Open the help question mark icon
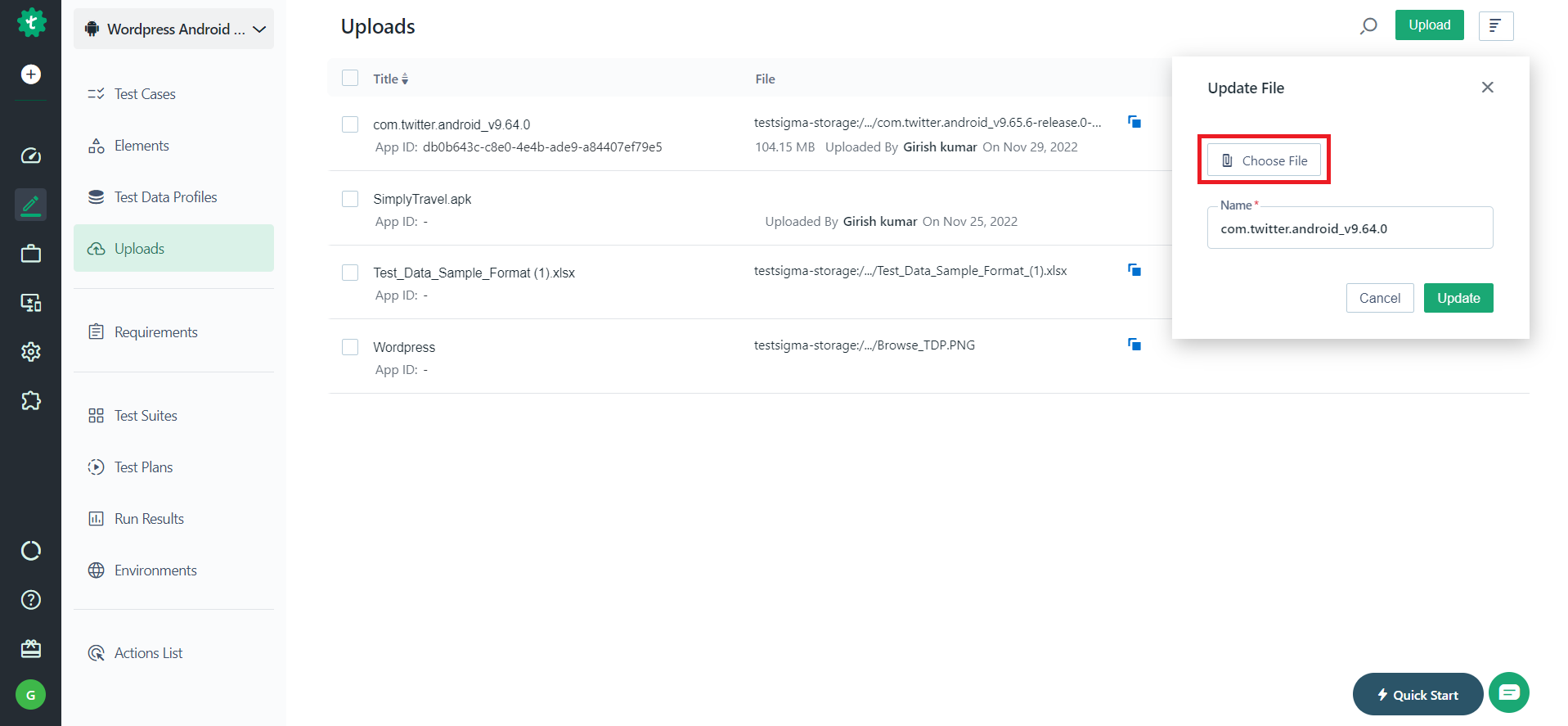 coord(31,600)
